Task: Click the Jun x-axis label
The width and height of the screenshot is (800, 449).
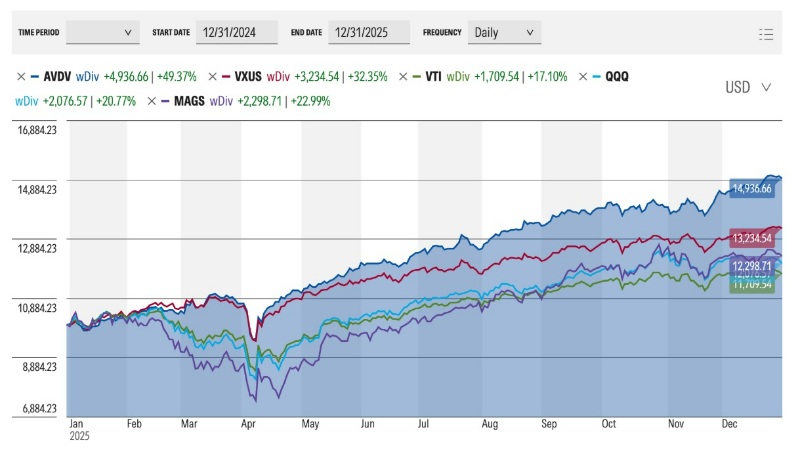Action: [367, 424]
